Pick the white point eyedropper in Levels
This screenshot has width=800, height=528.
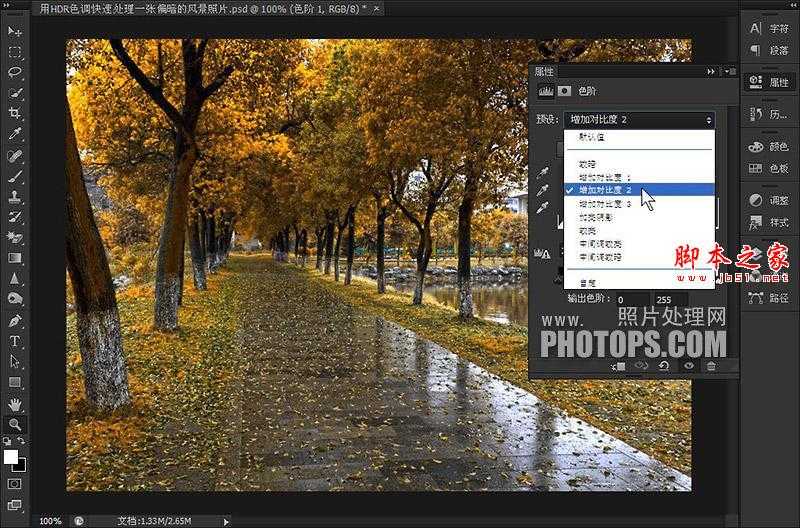(x=543, y=208)
